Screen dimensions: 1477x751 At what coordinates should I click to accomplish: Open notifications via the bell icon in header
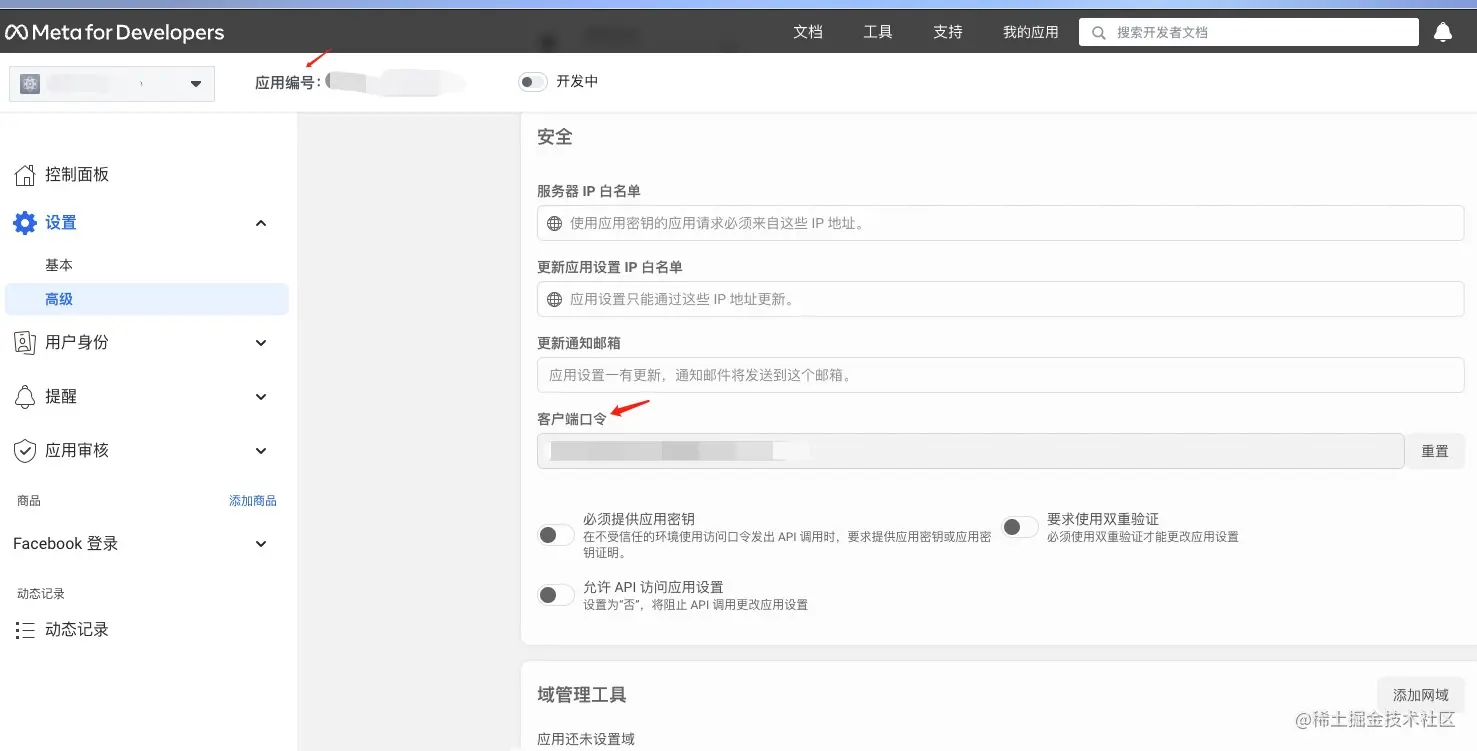tap(1443, 33)
